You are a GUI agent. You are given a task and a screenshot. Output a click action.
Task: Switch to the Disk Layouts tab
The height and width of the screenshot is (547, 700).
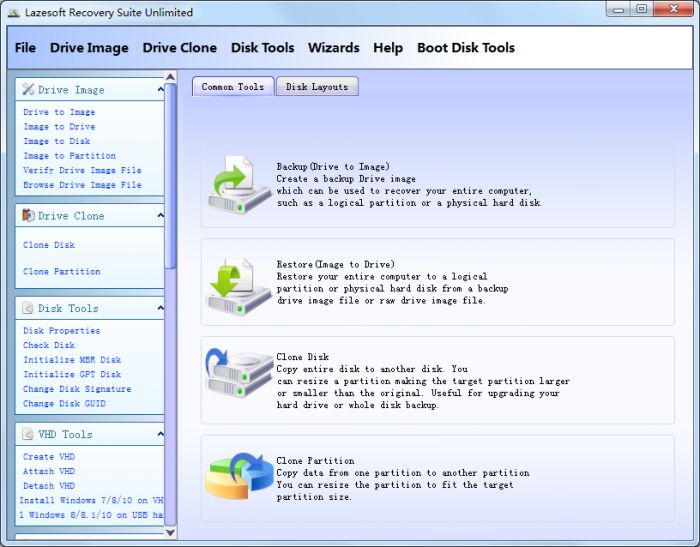pos(317,87)
